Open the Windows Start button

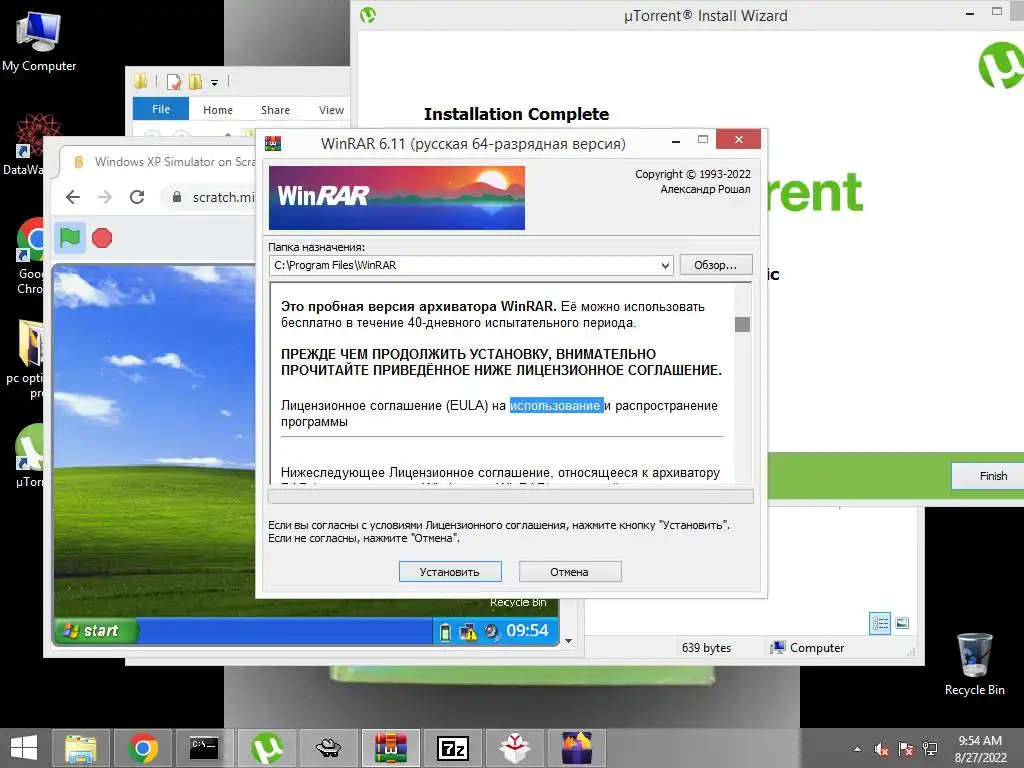click(x=24, y=748)
